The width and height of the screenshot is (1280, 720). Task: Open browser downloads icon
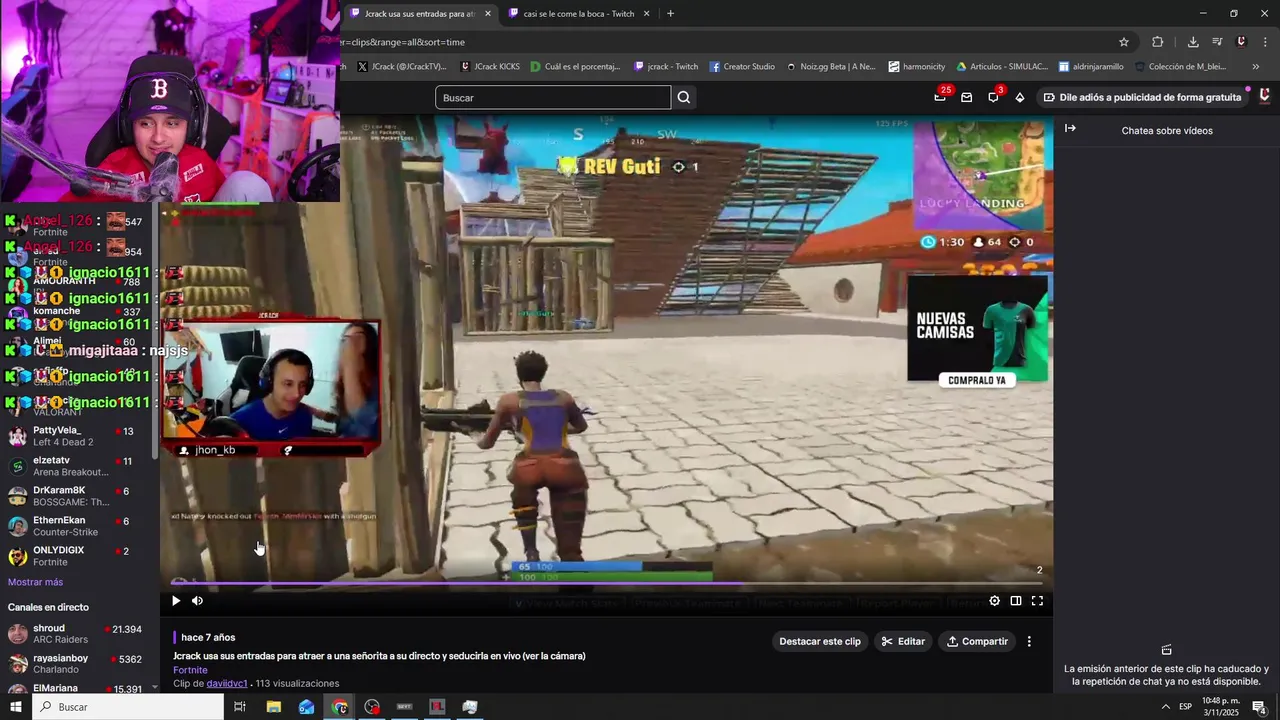tap(1193, 42)
